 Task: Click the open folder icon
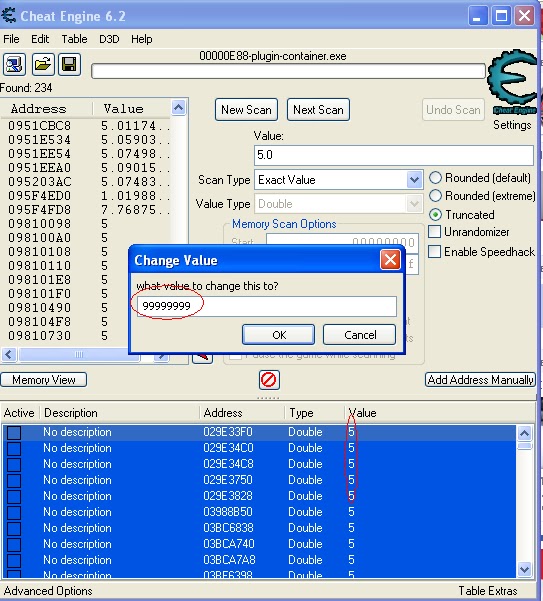(43, 64)
